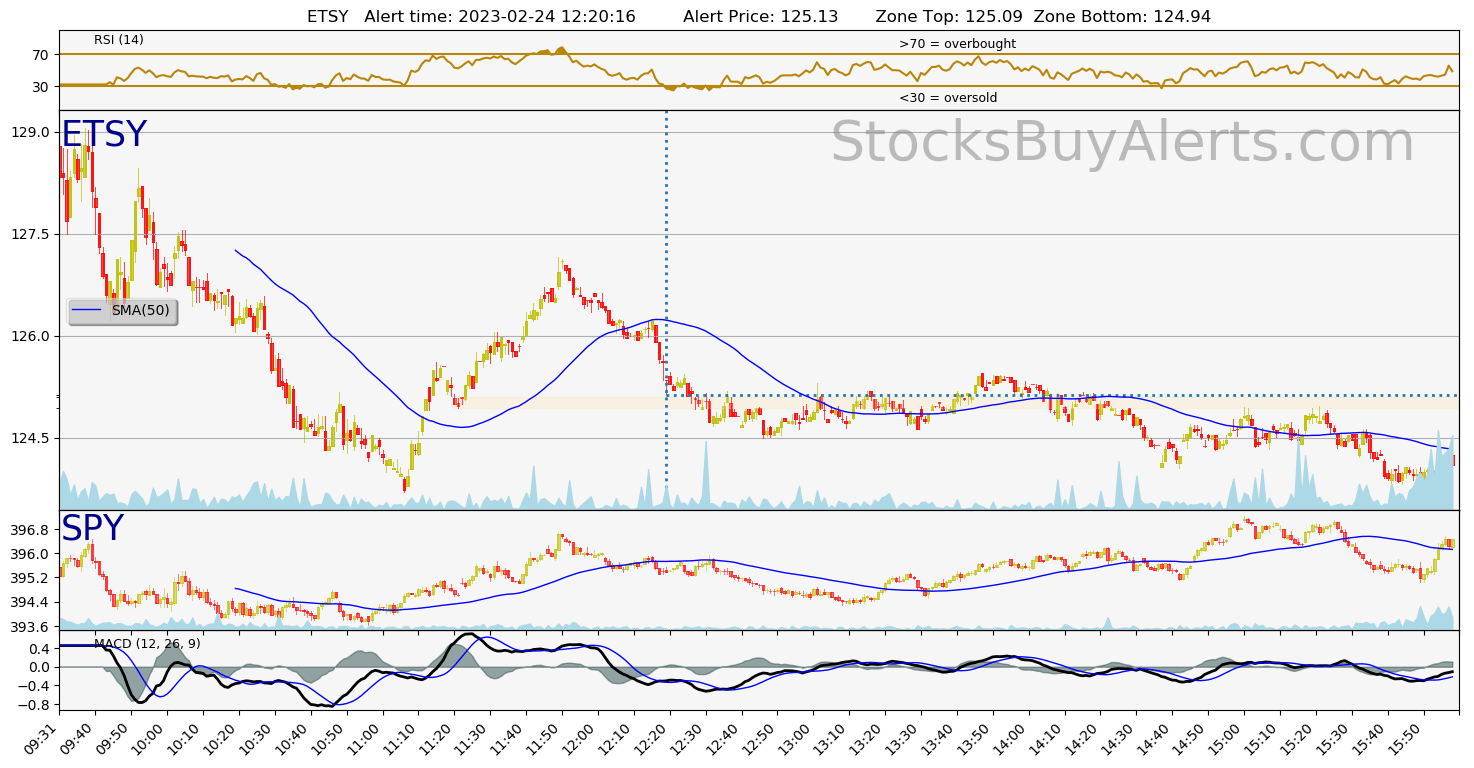Viewport: 1474px width, 768px height.
Task: Click the RSI 30 axis label
Action: (x=41, y=86)
